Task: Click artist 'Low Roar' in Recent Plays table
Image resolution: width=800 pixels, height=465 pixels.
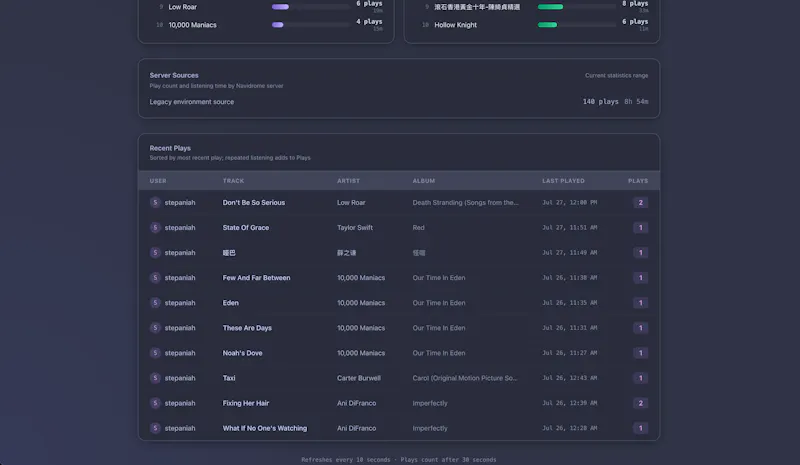Action: [x=351, y=203]
